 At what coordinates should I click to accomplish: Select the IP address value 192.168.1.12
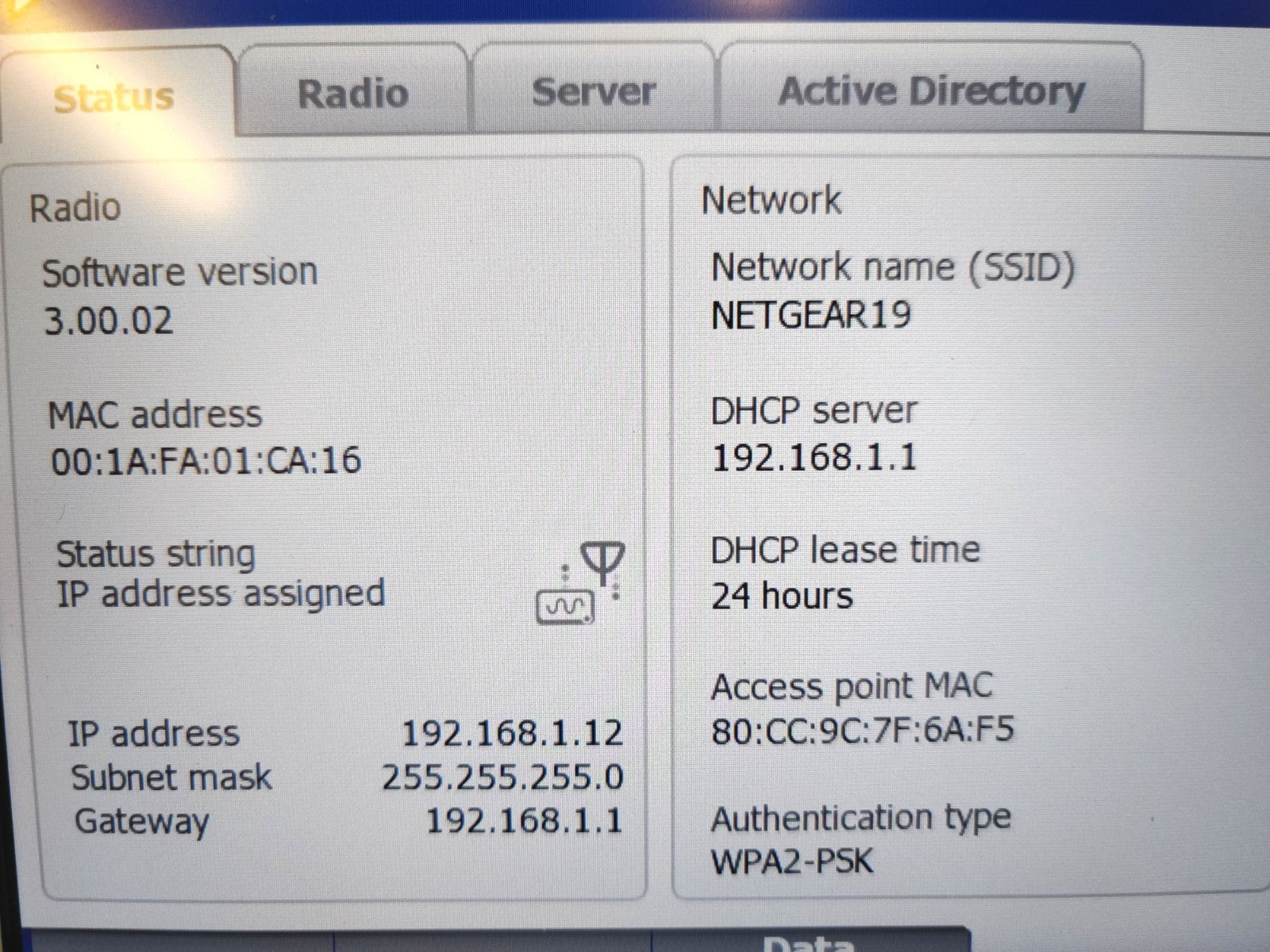512,733
